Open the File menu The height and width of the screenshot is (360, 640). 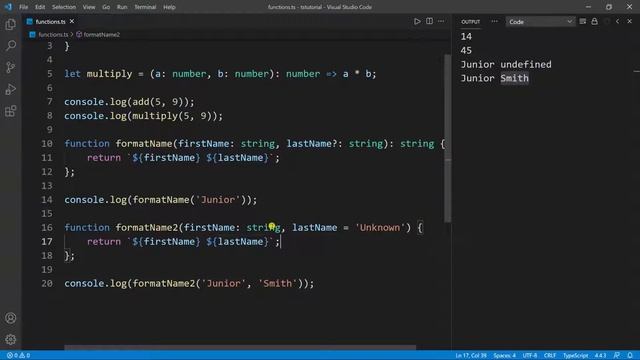[x=24, y=7]
